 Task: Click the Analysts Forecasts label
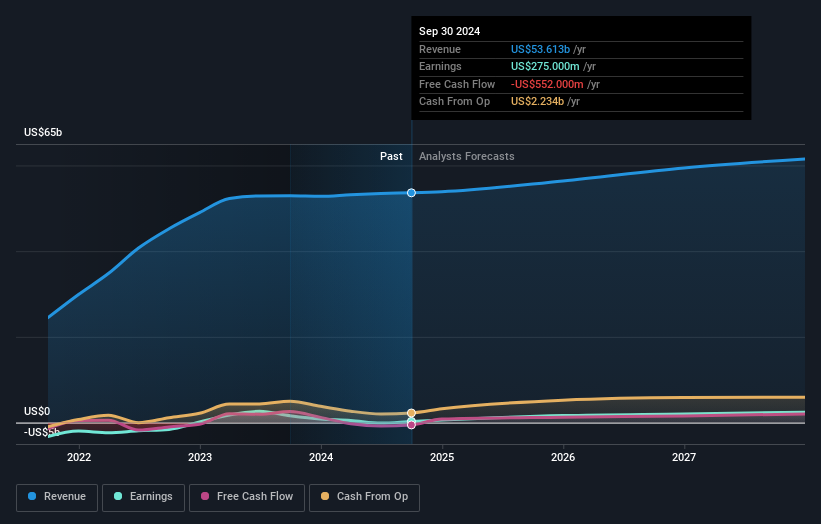pos(467,157)
